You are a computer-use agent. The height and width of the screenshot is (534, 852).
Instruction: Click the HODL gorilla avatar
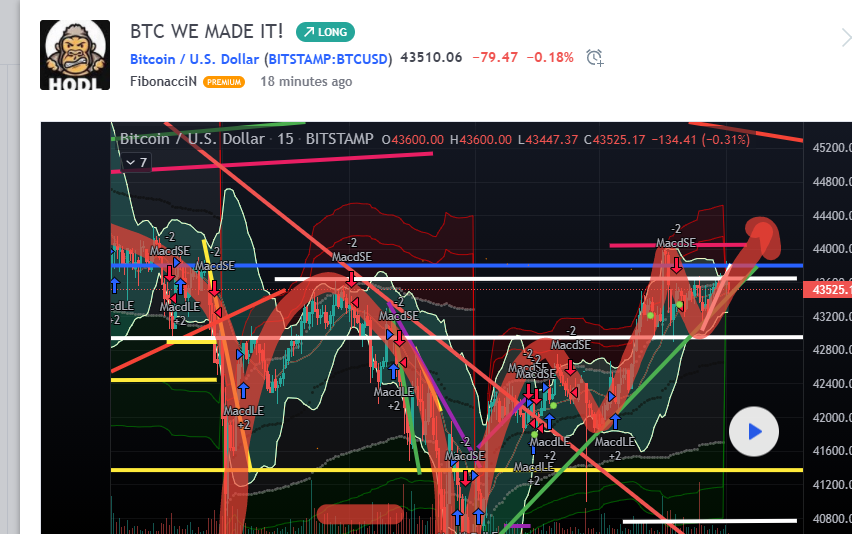(x=75, y=55)
